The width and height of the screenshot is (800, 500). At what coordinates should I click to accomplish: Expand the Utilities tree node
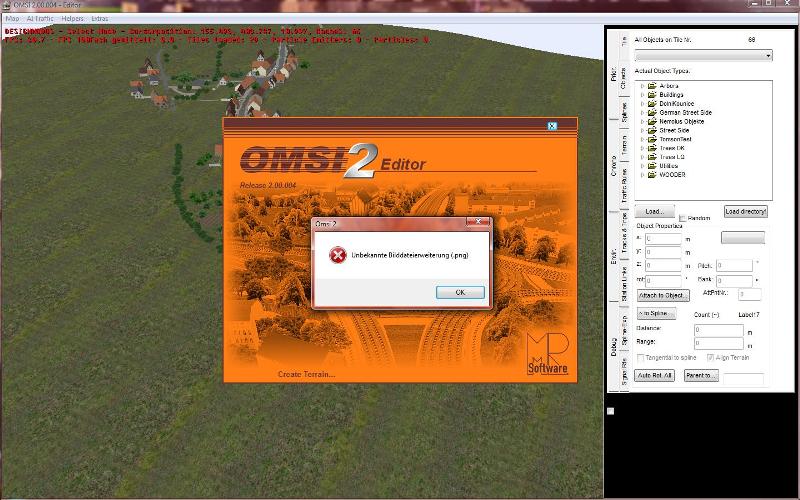tap(642, 166)
